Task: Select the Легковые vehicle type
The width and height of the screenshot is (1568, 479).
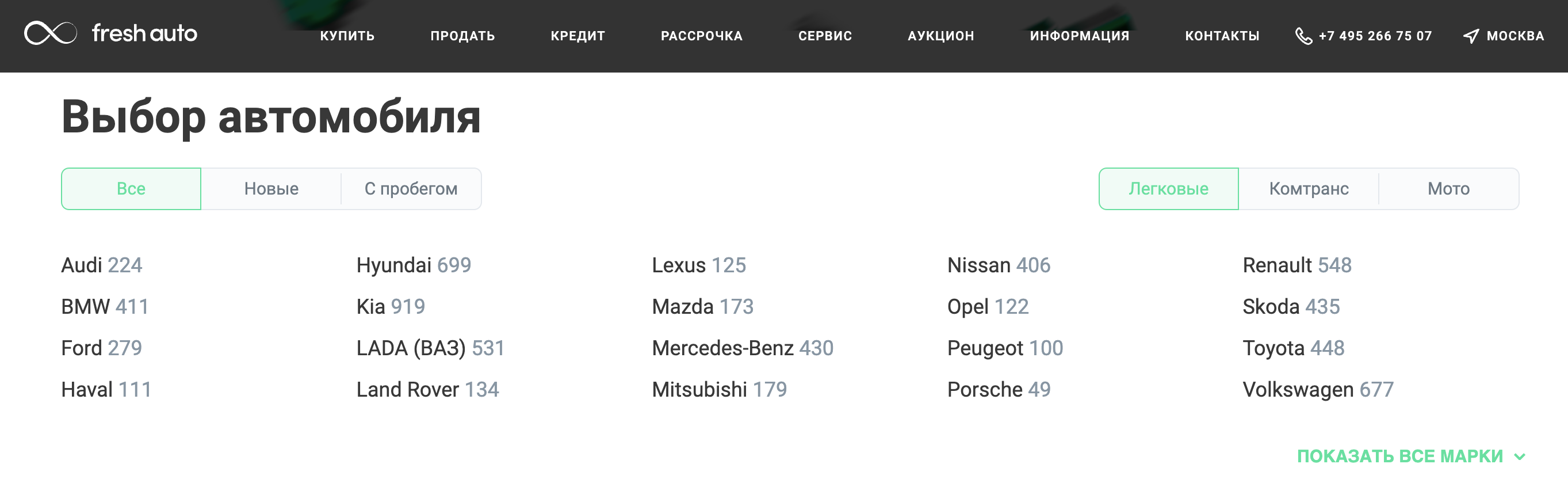Action: coord(1168,189)
